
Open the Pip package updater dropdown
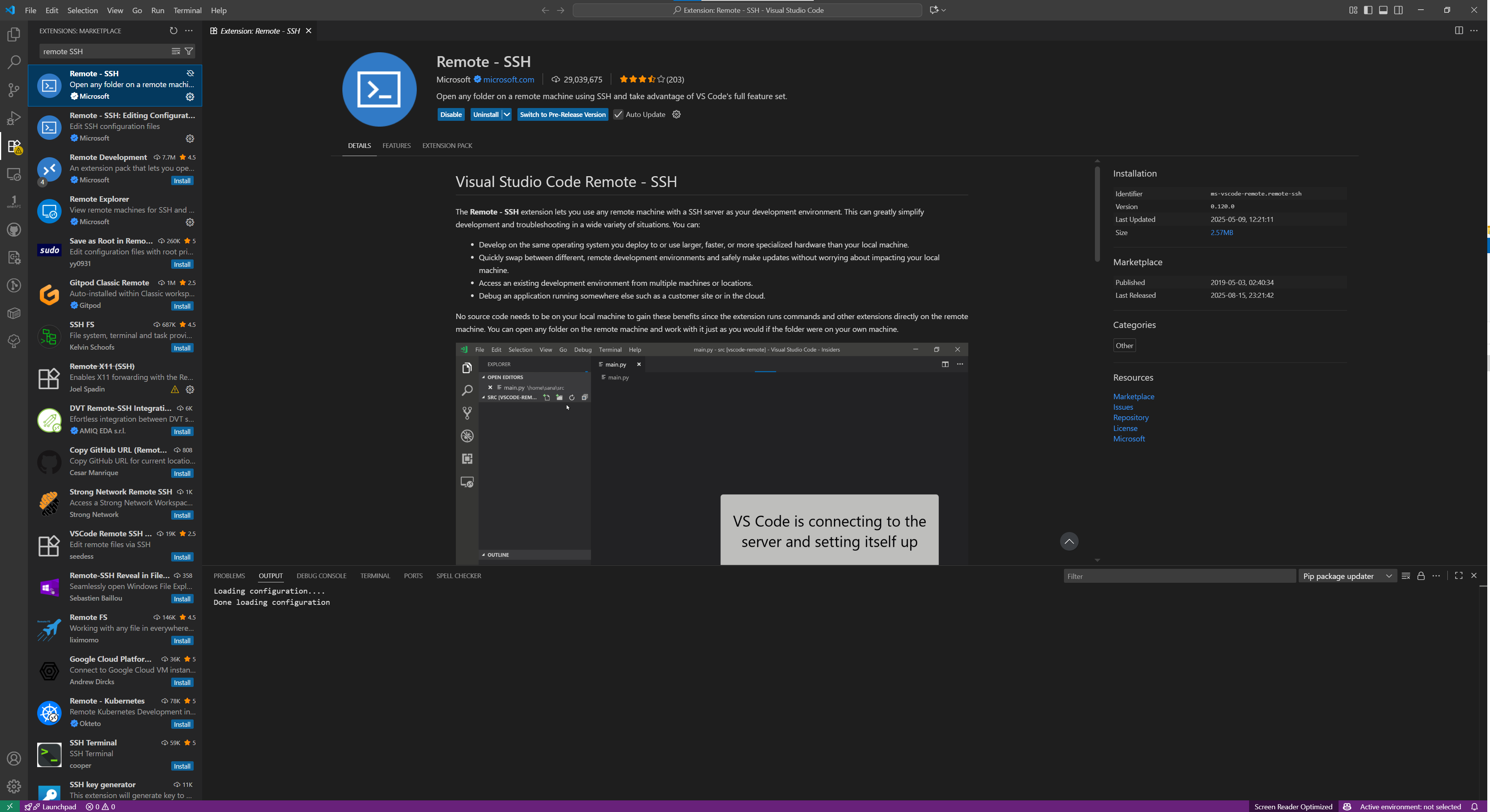coord(1347,575)
